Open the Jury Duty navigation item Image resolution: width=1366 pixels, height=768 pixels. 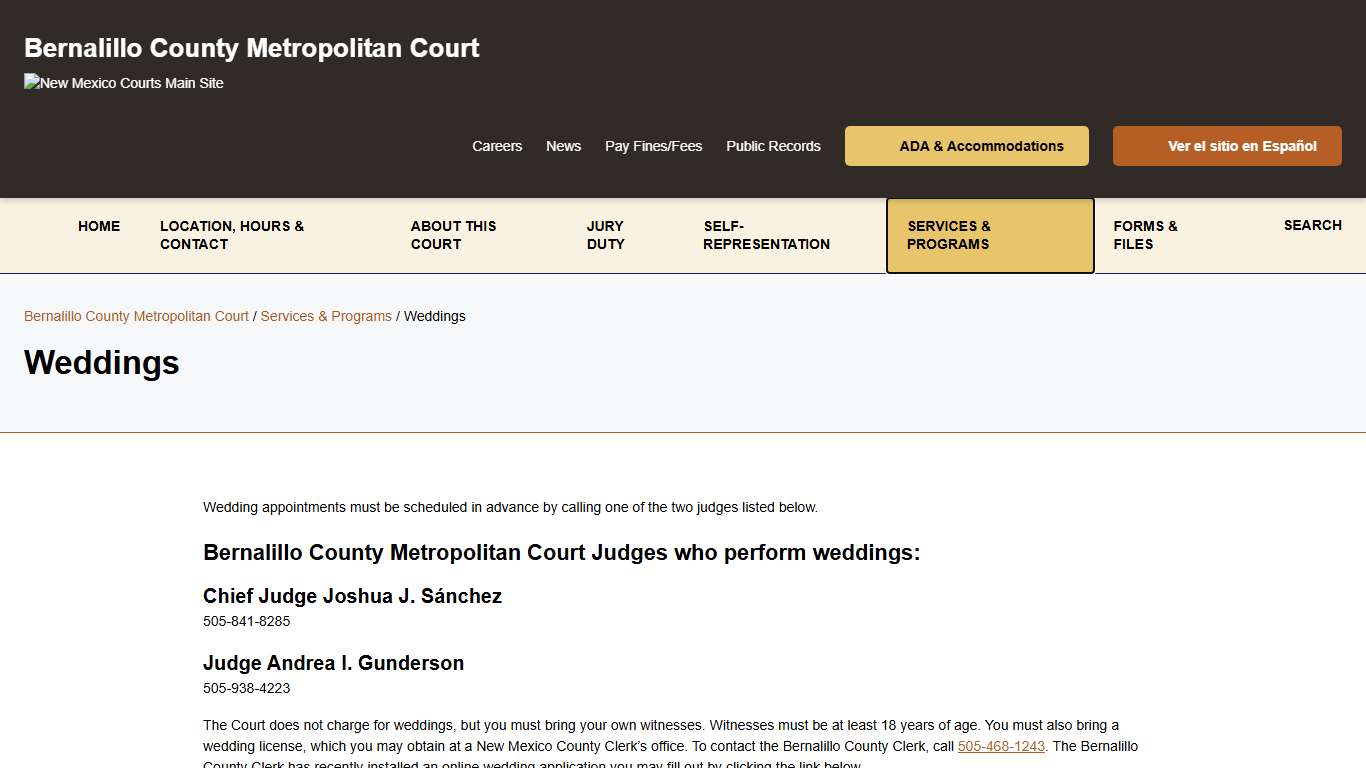point(605,235)
